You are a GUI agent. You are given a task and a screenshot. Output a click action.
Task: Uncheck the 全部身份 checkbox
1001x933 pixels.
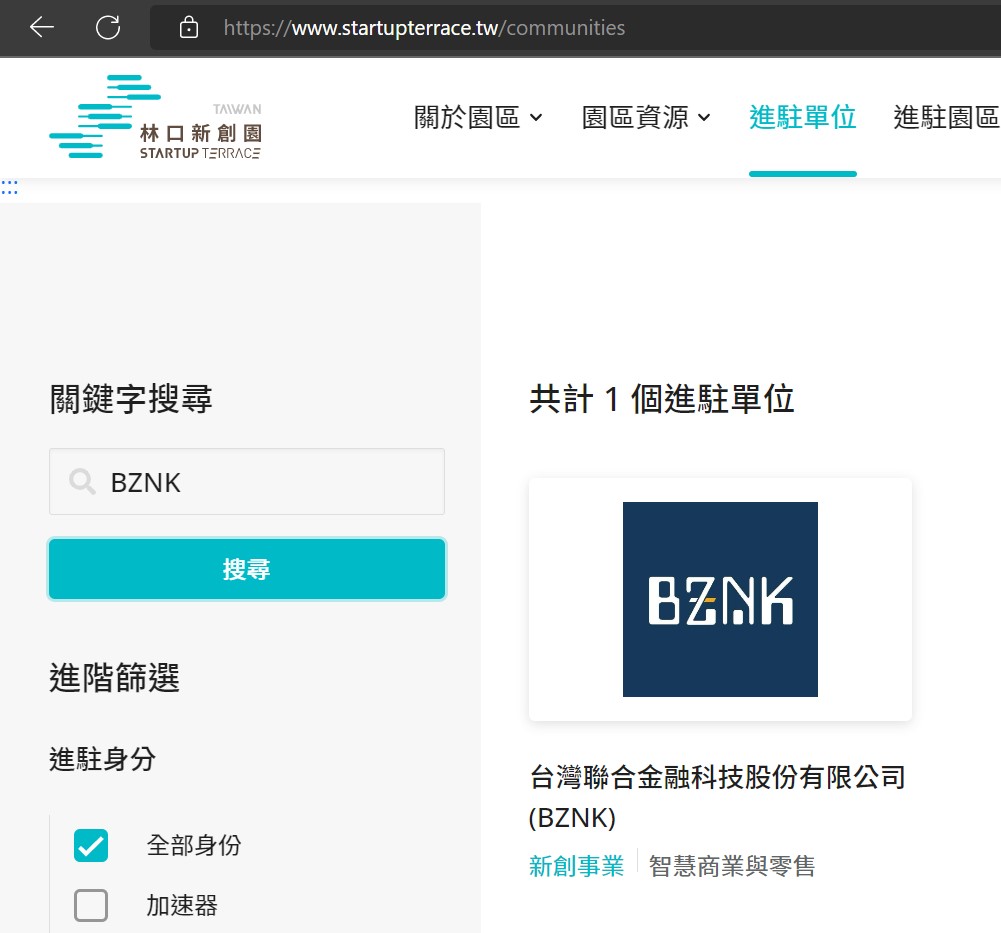(91, 846)
